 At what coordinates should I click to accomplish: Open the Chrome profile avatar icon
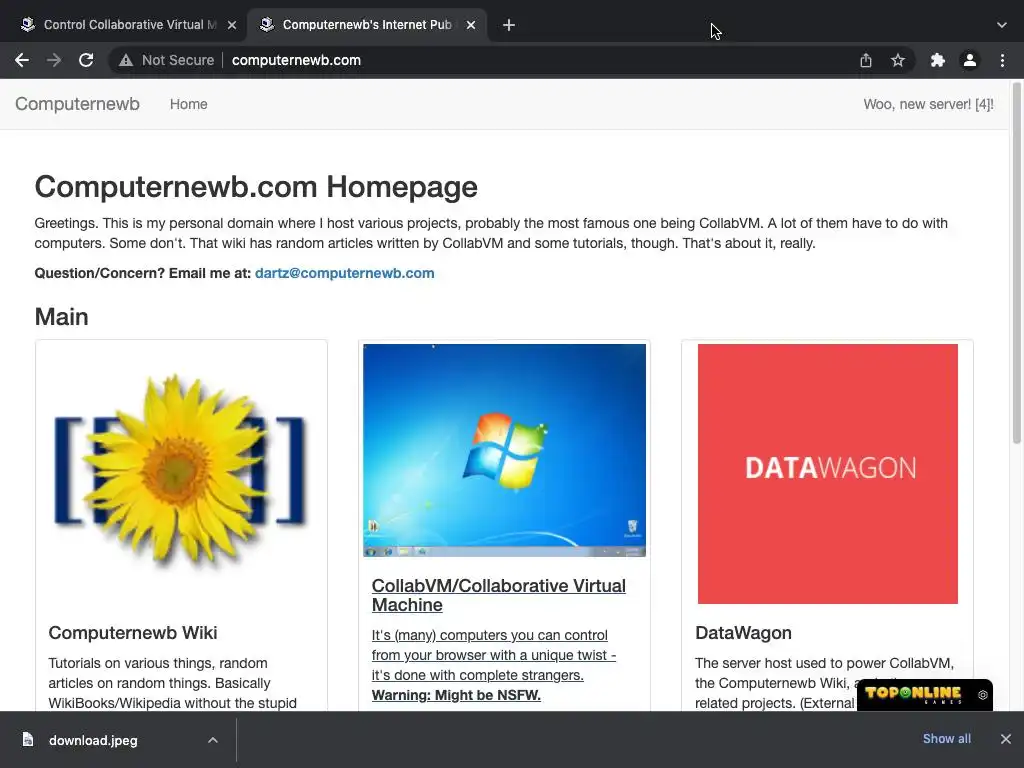970,60
